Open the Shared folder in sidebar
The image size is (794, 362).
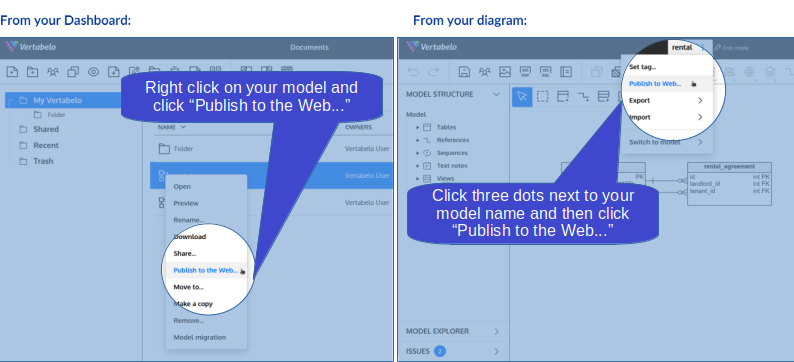[46, 129]
